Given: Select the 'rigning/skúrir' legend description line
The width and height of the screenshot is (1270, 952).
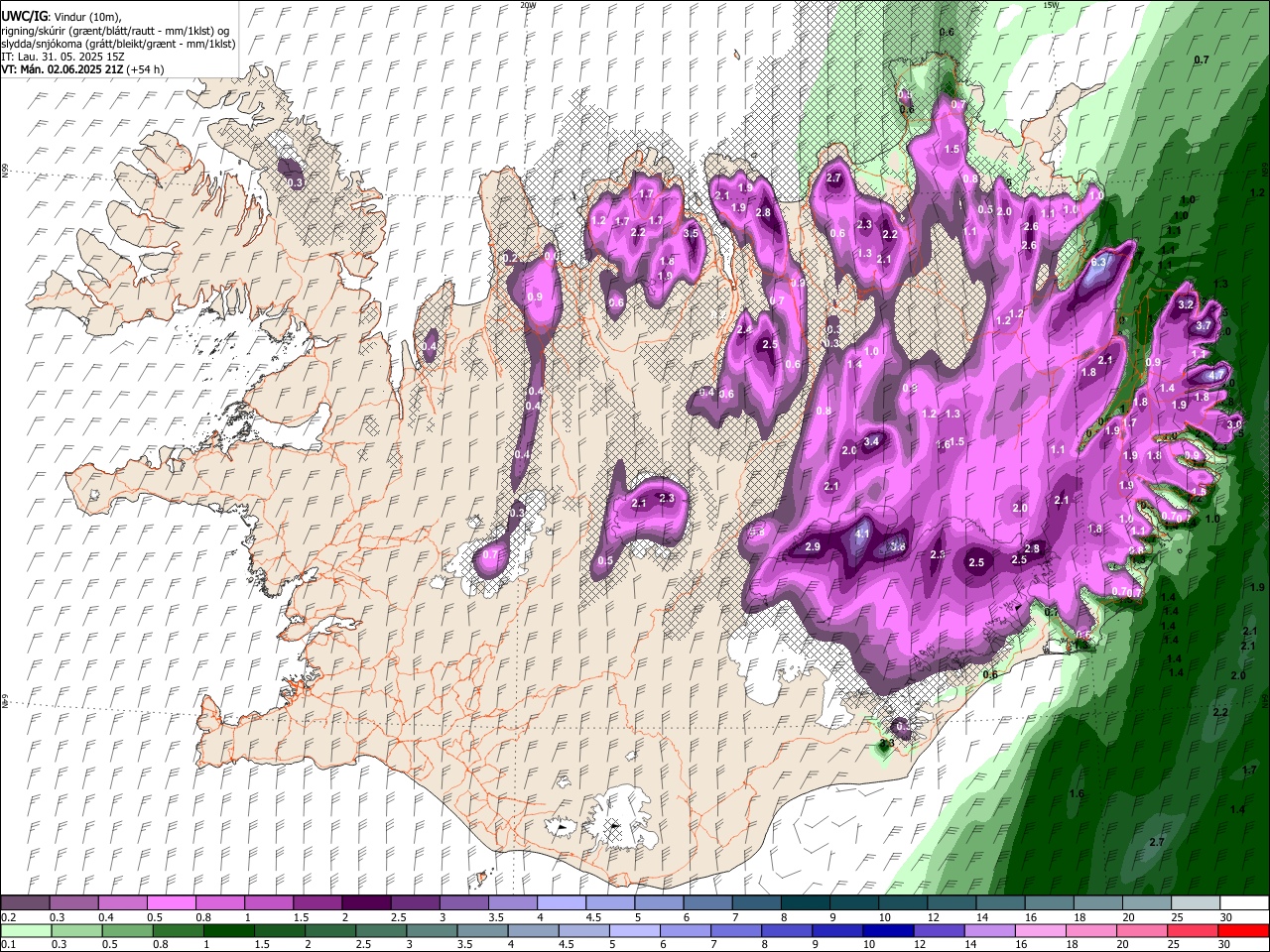Looking at the screenshot, I should click(x=116, y=30).
